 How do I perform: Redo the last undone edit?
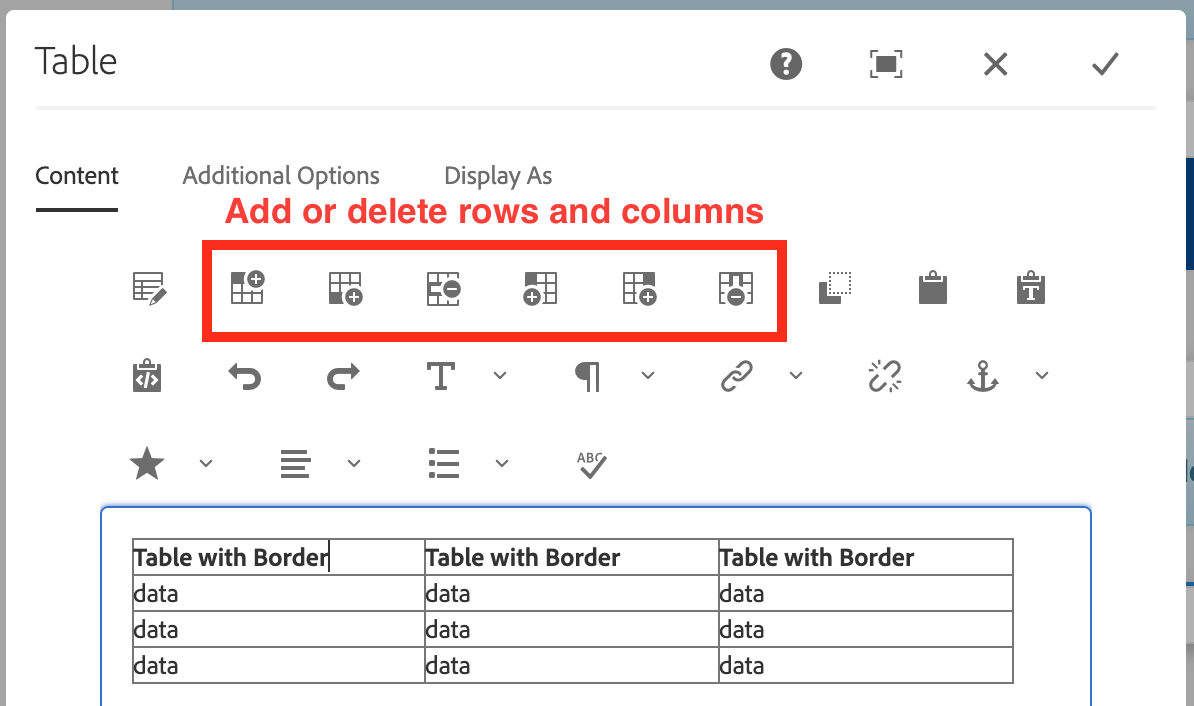[343, 376]
